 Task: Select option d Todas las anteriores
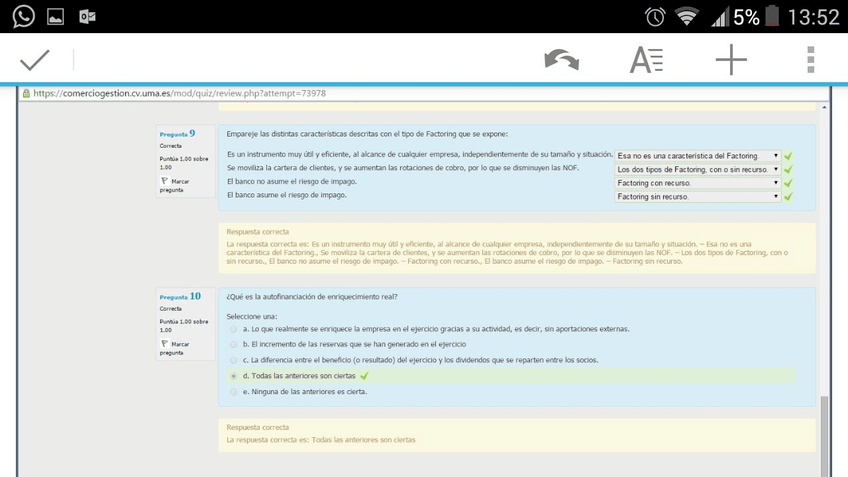pos(233,376)
